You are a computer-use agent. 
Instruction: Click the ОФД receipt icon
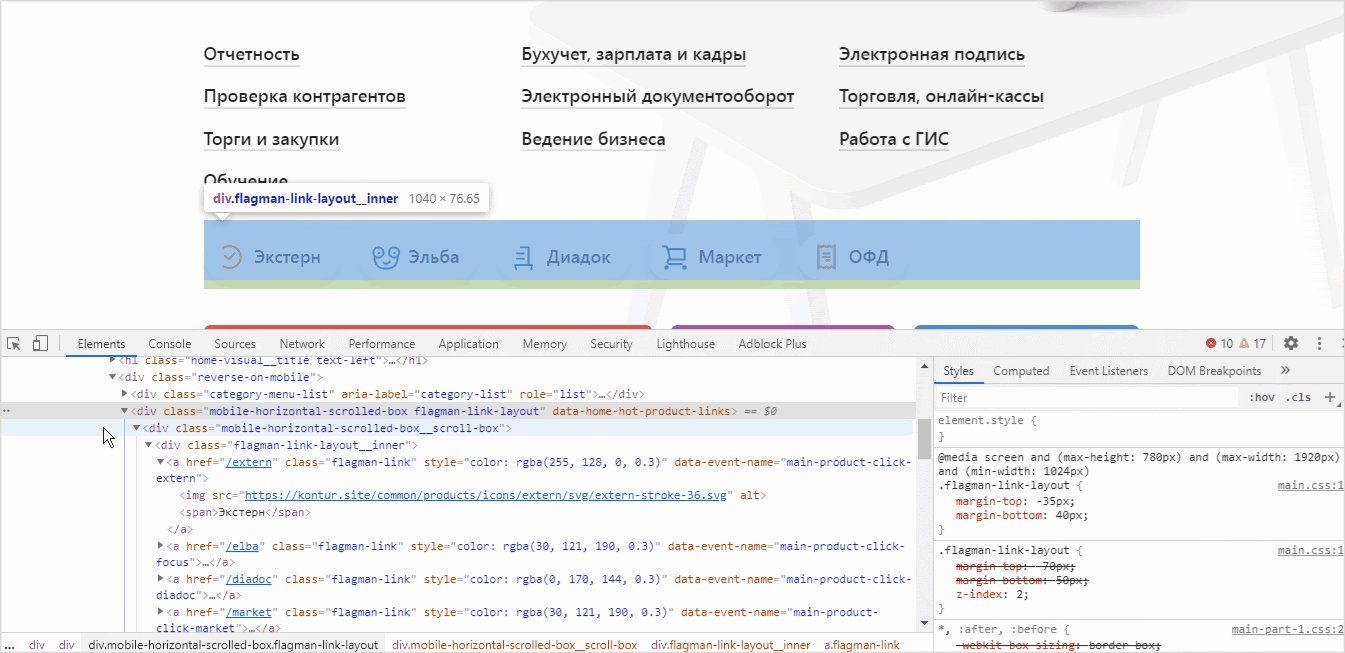[x=826, y=257]
